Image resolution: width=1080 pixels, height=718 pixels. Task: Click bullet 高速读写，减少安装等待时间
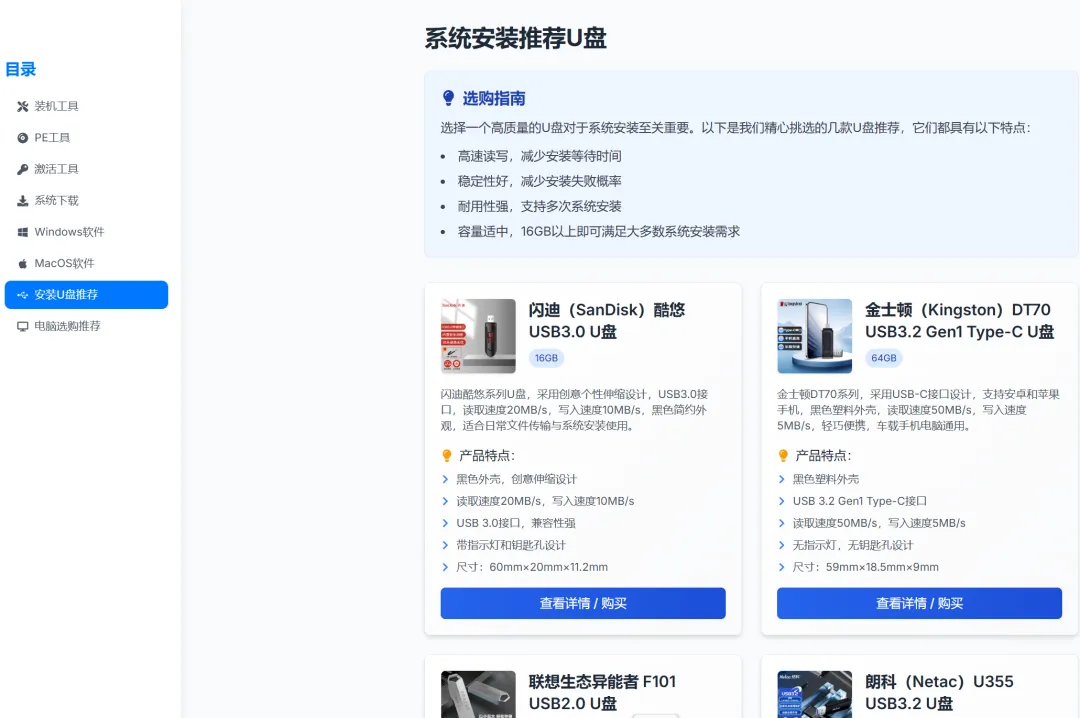coord(539,156)
